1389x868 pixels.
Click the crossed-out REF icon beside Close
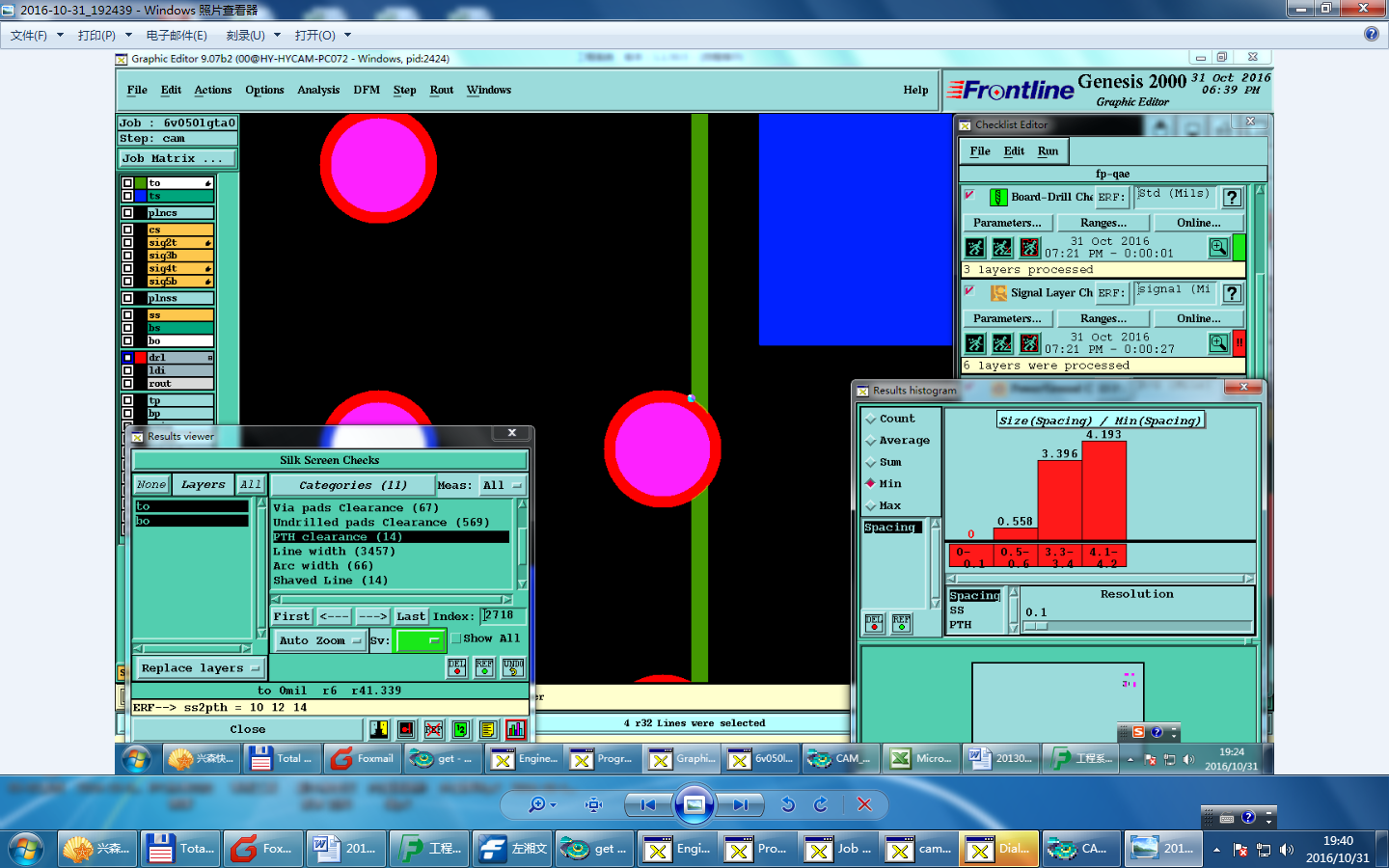[x=434, y=729]
